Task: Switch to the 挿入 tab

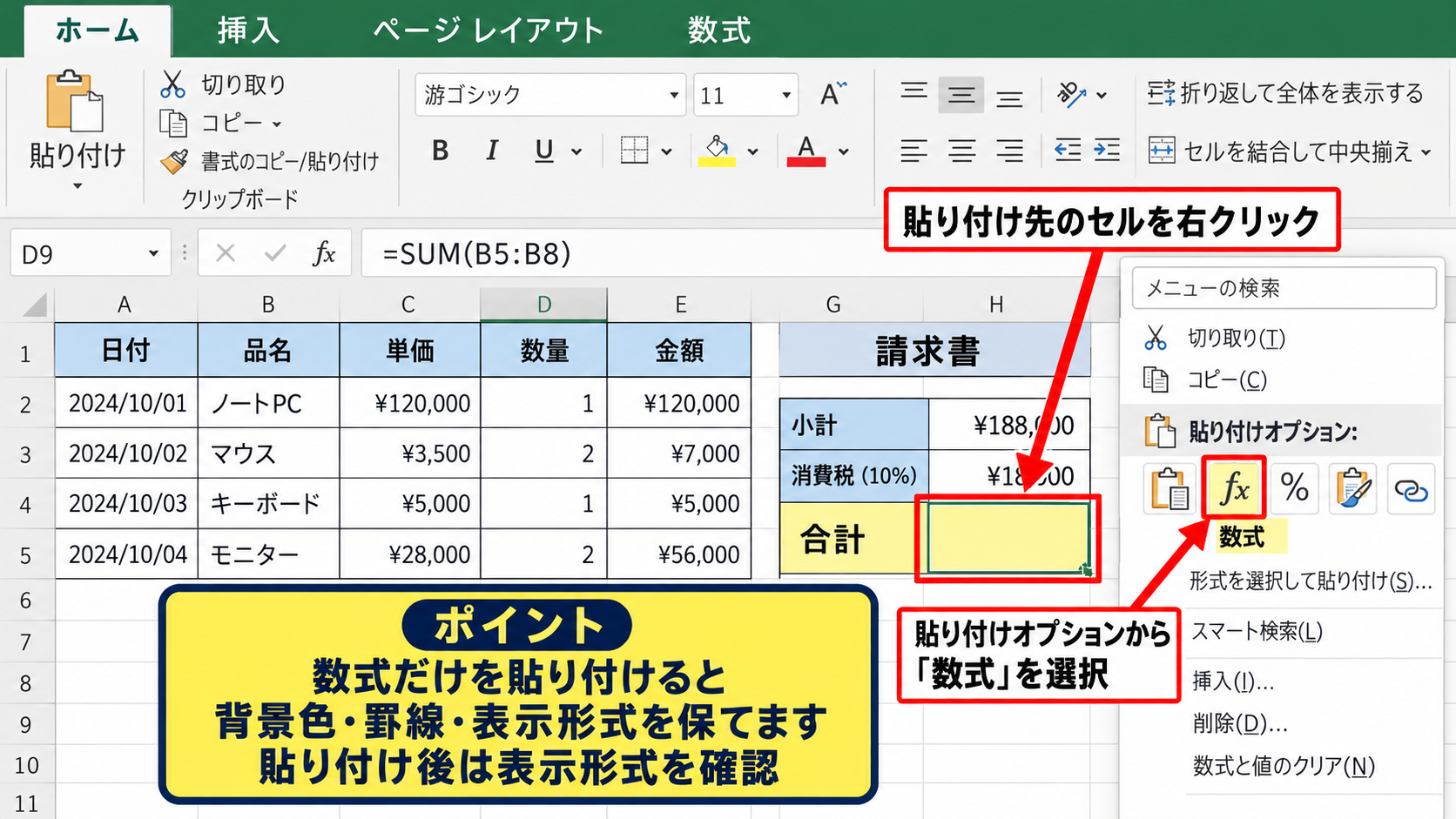Action: [248, 30]
